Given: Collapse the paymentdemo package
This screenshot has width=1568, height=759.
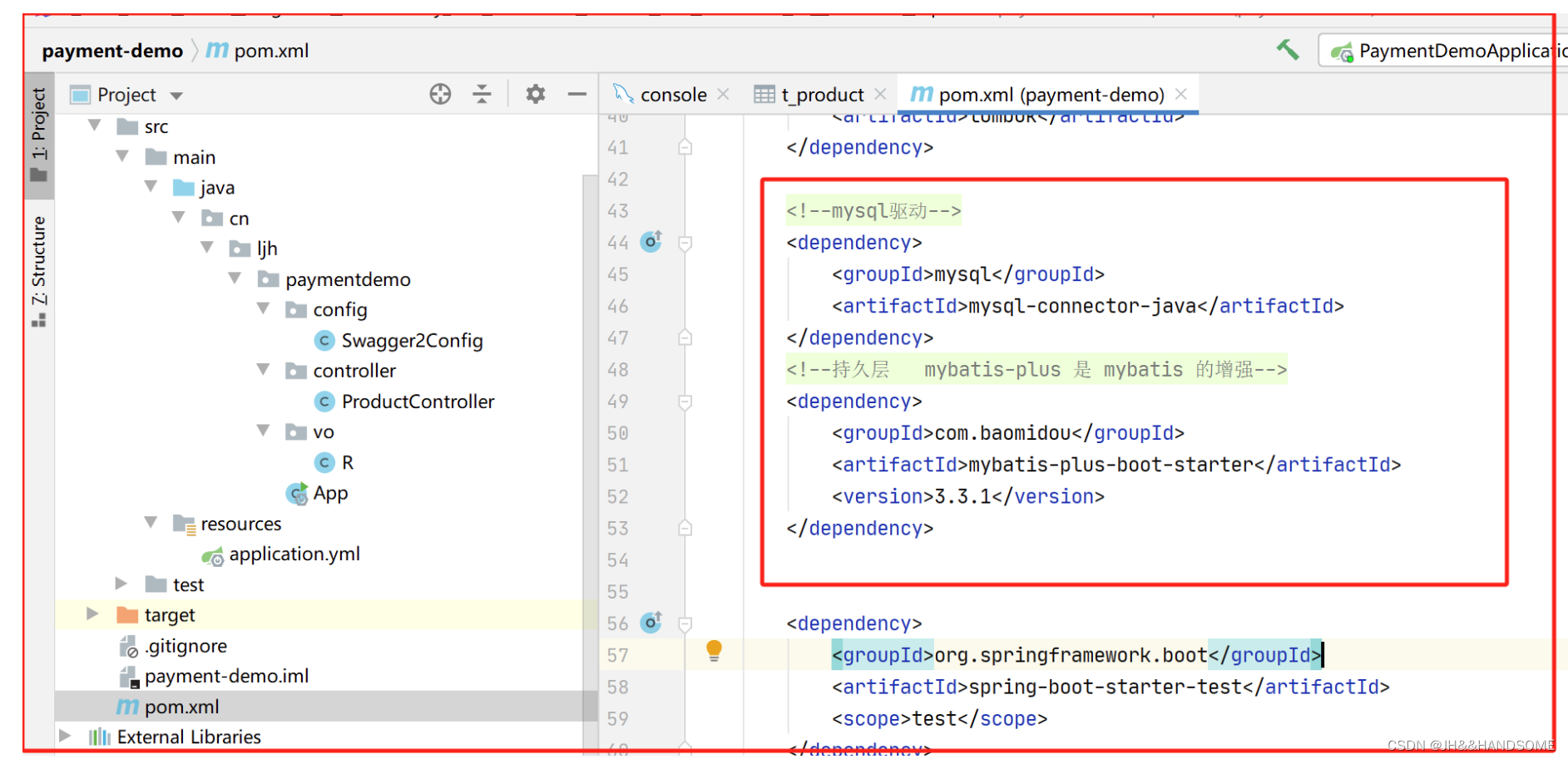Looking at the screenshot, I should pos(235,278).
